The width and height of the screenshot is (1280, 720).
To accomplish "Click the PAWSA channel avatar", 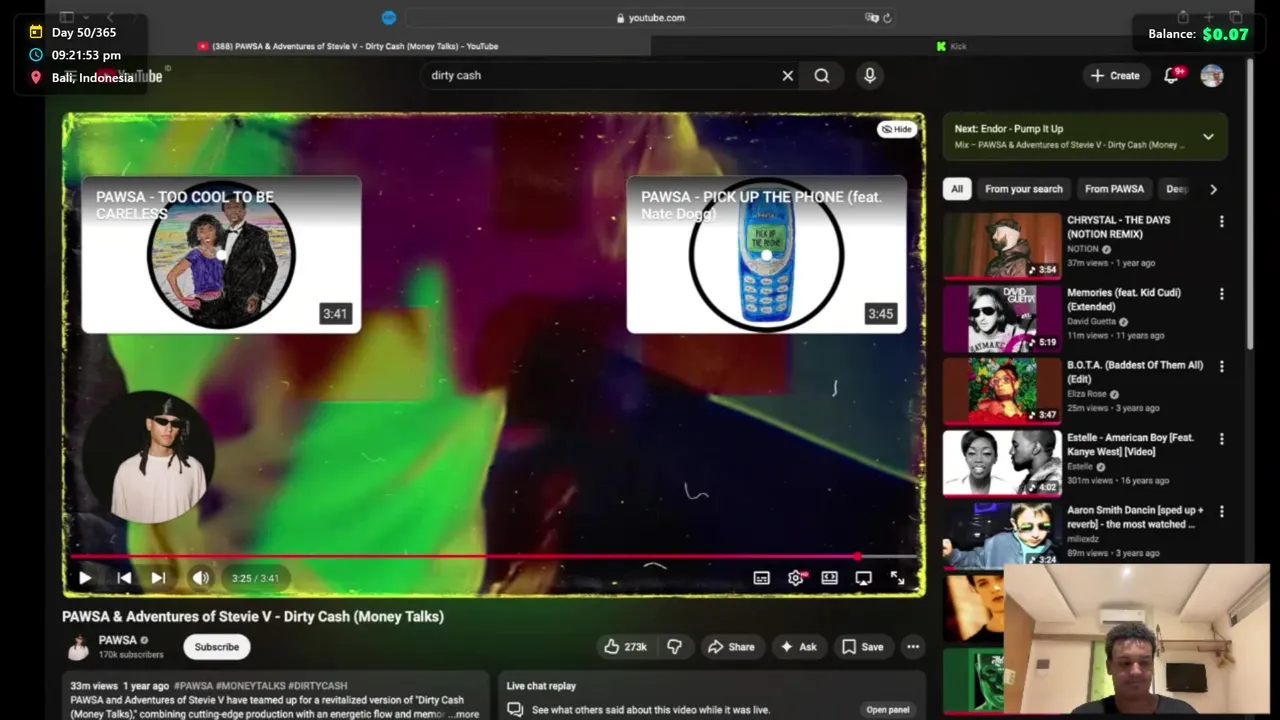I will click(78, 647).
